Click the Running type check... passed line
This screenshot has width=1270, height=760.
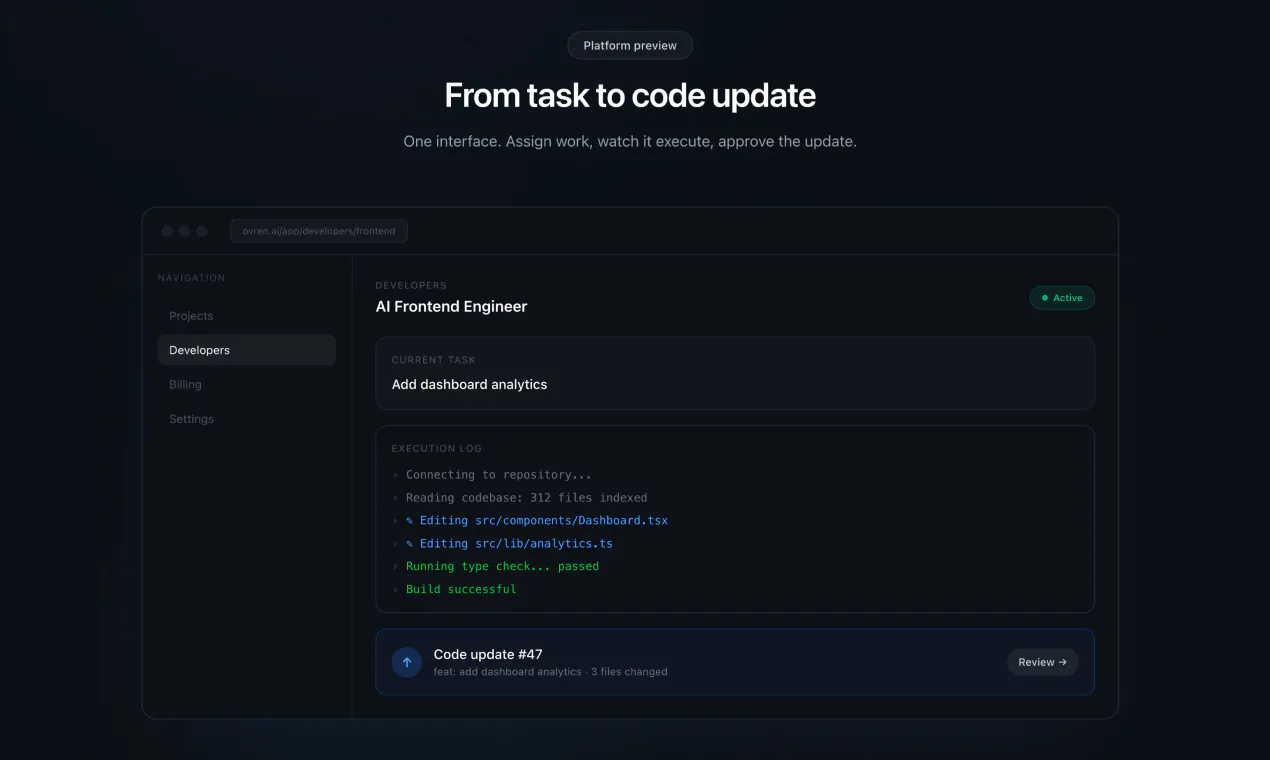pyautogui.click(x=502, y=566)
